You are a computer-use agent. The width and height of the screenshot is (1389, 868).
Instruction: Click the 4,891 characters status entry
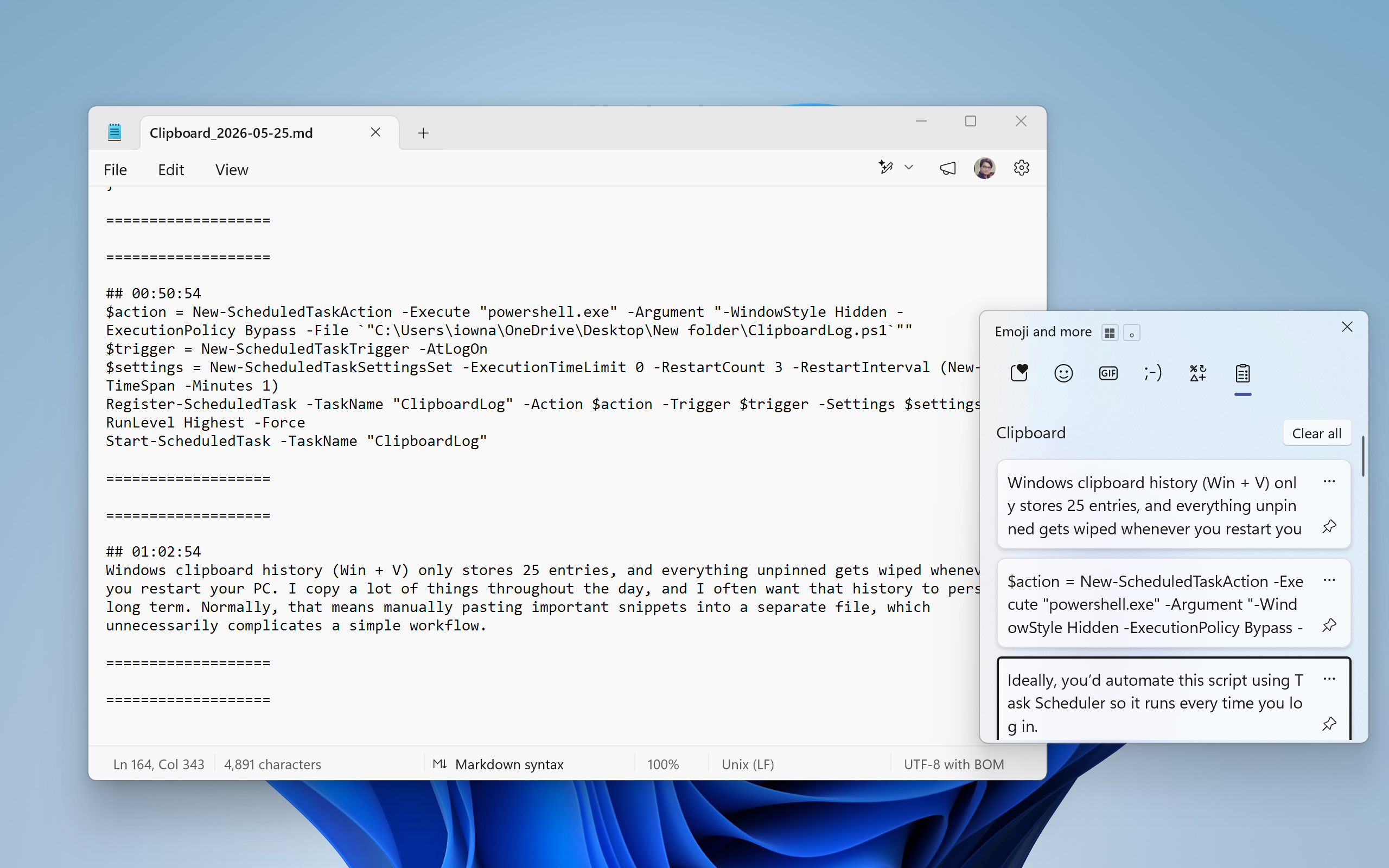point(272,764)
